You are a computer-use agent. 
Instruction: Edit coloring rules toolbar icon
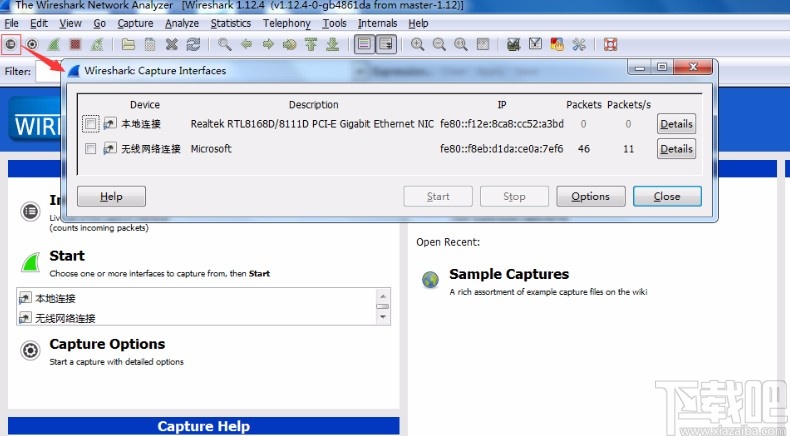[x=557, y=44]
